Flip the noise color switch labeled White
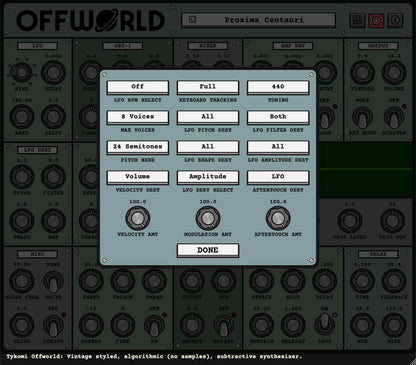Viewport: 416px width, 365px height. click(x=53, y=281)
